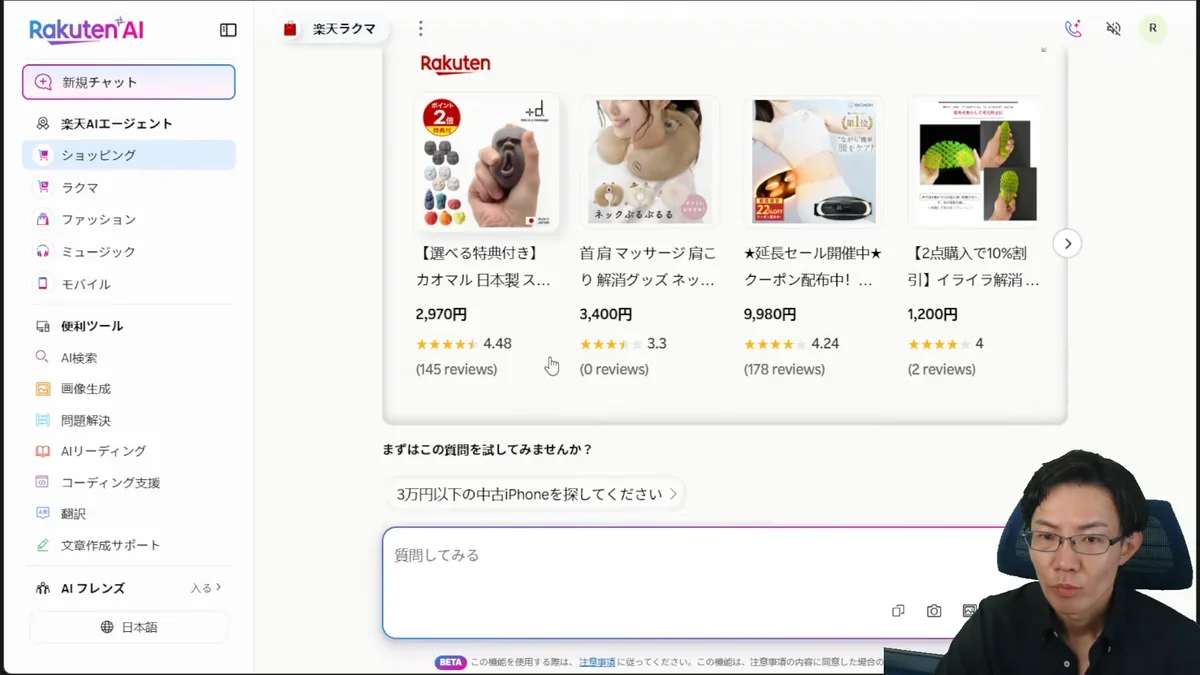Click the 問題解決 icon
The image size is (1200, 675).
tap(42, 420)
